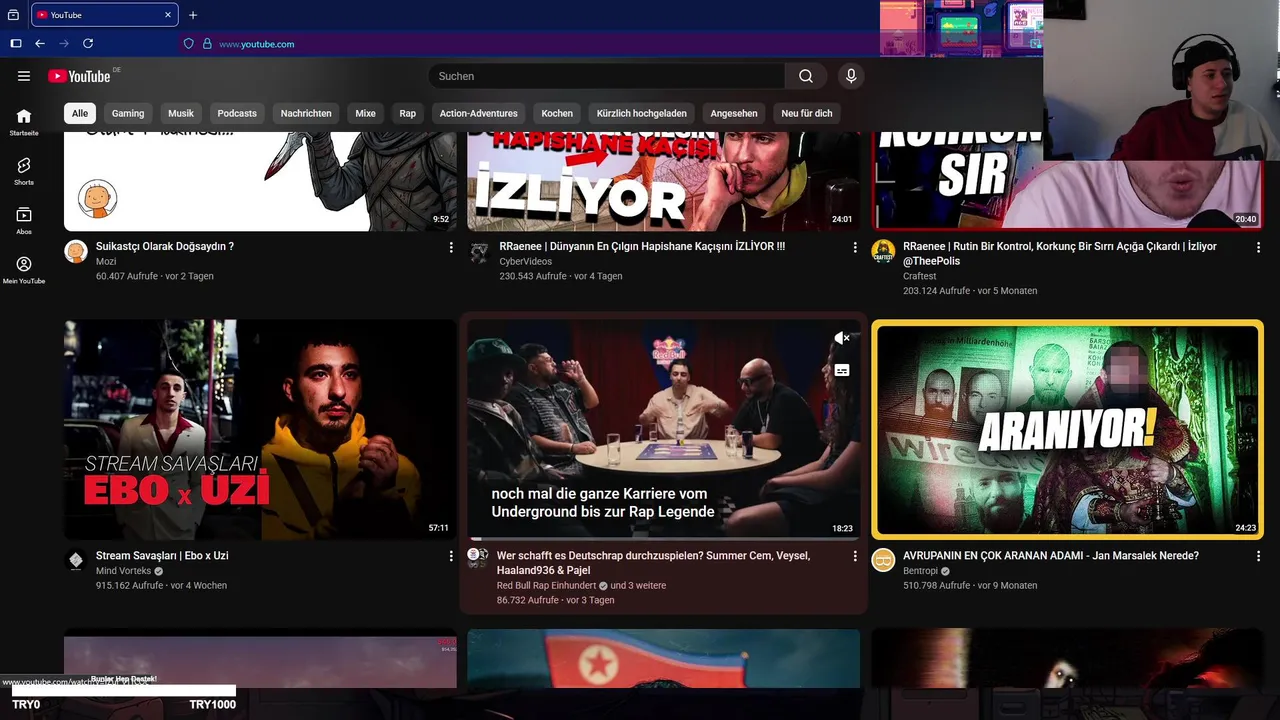1280x720 pixels.
Task: Toggle subtitles on the preview video
Action: click(x=842, y=370)
